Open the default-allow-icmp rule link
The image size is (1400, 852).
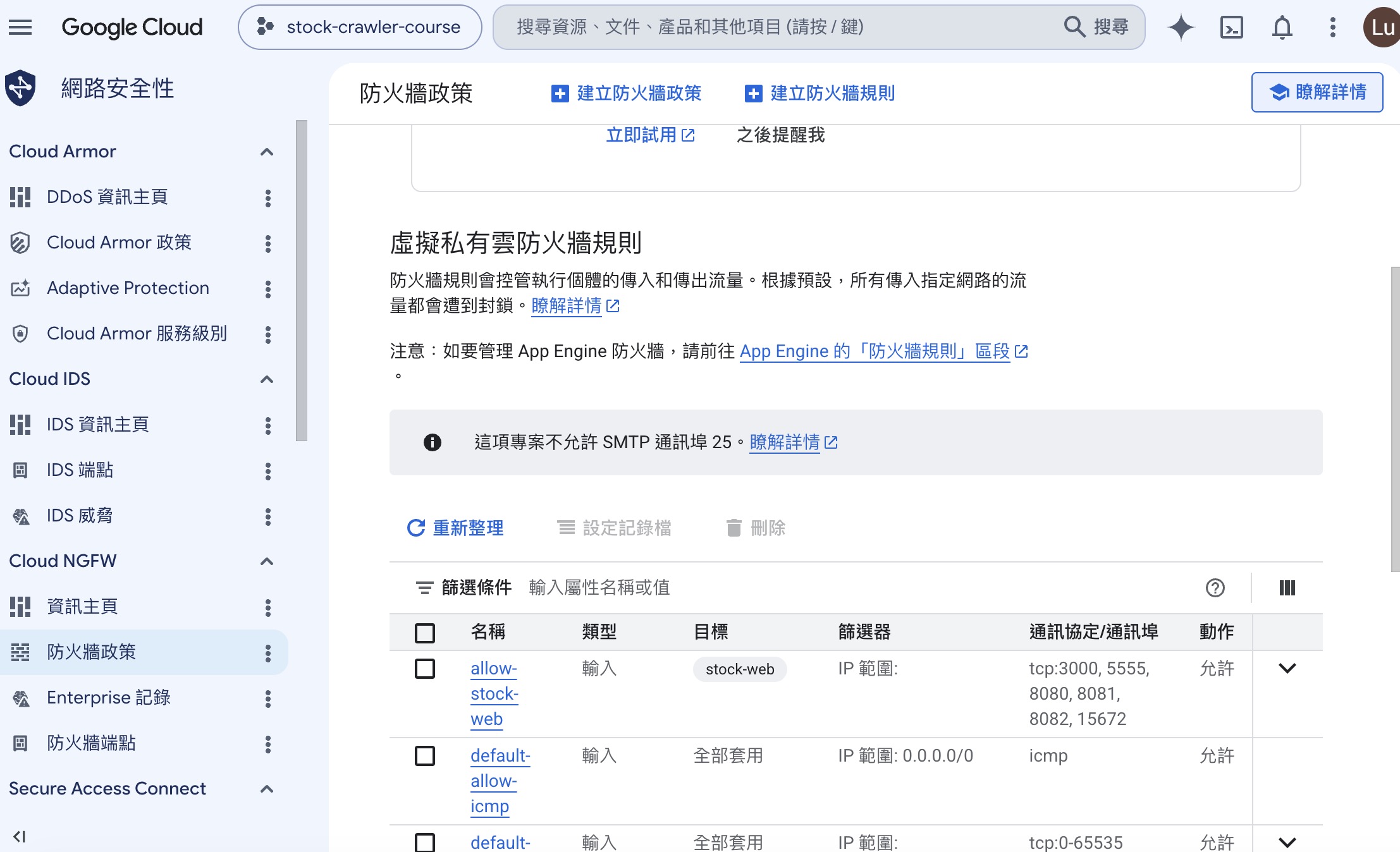(x=500, y=781)
